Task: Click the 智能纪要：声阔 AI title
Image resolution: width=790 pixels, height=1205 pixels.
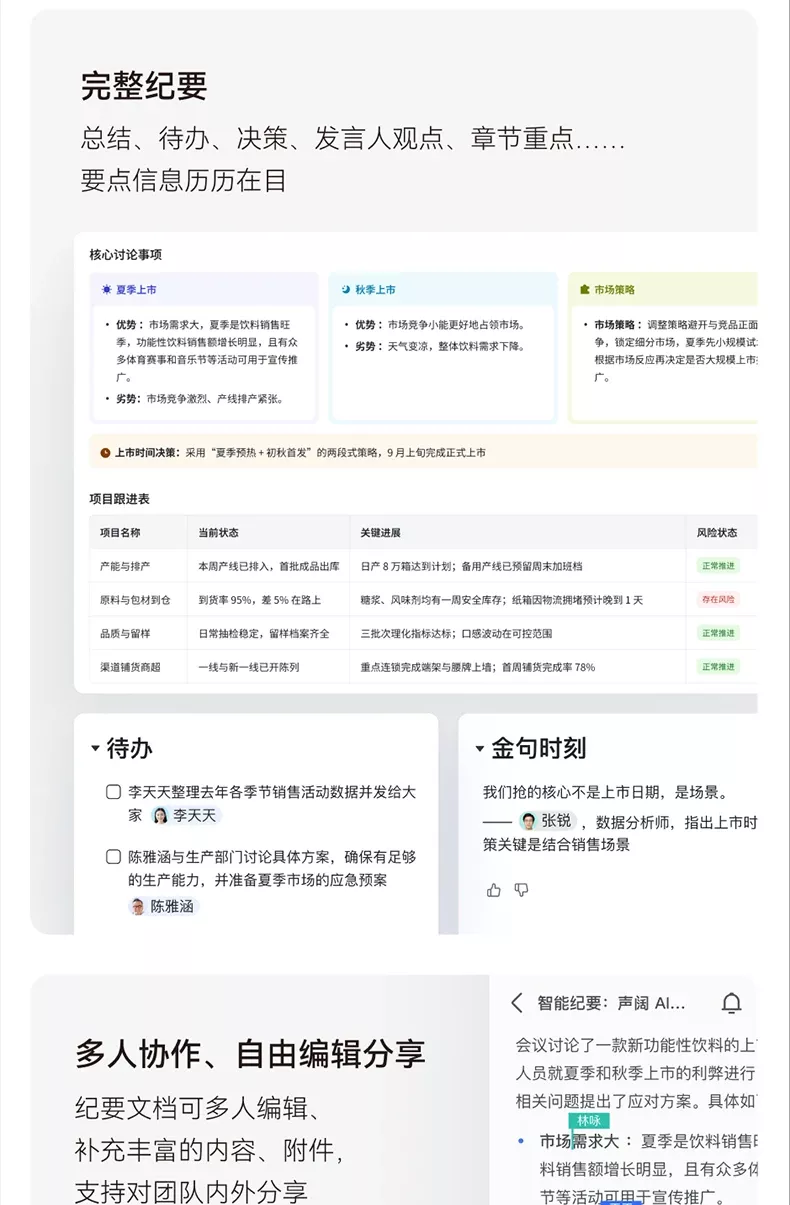Action: 611,1003
